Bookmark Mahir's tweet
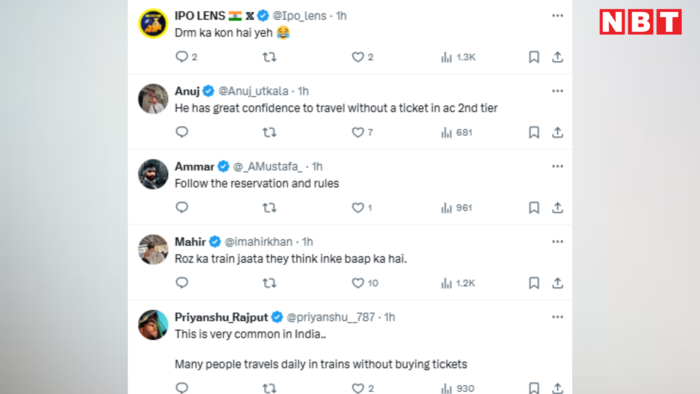The width and height of the screenshot is (700, 394). 534,283
